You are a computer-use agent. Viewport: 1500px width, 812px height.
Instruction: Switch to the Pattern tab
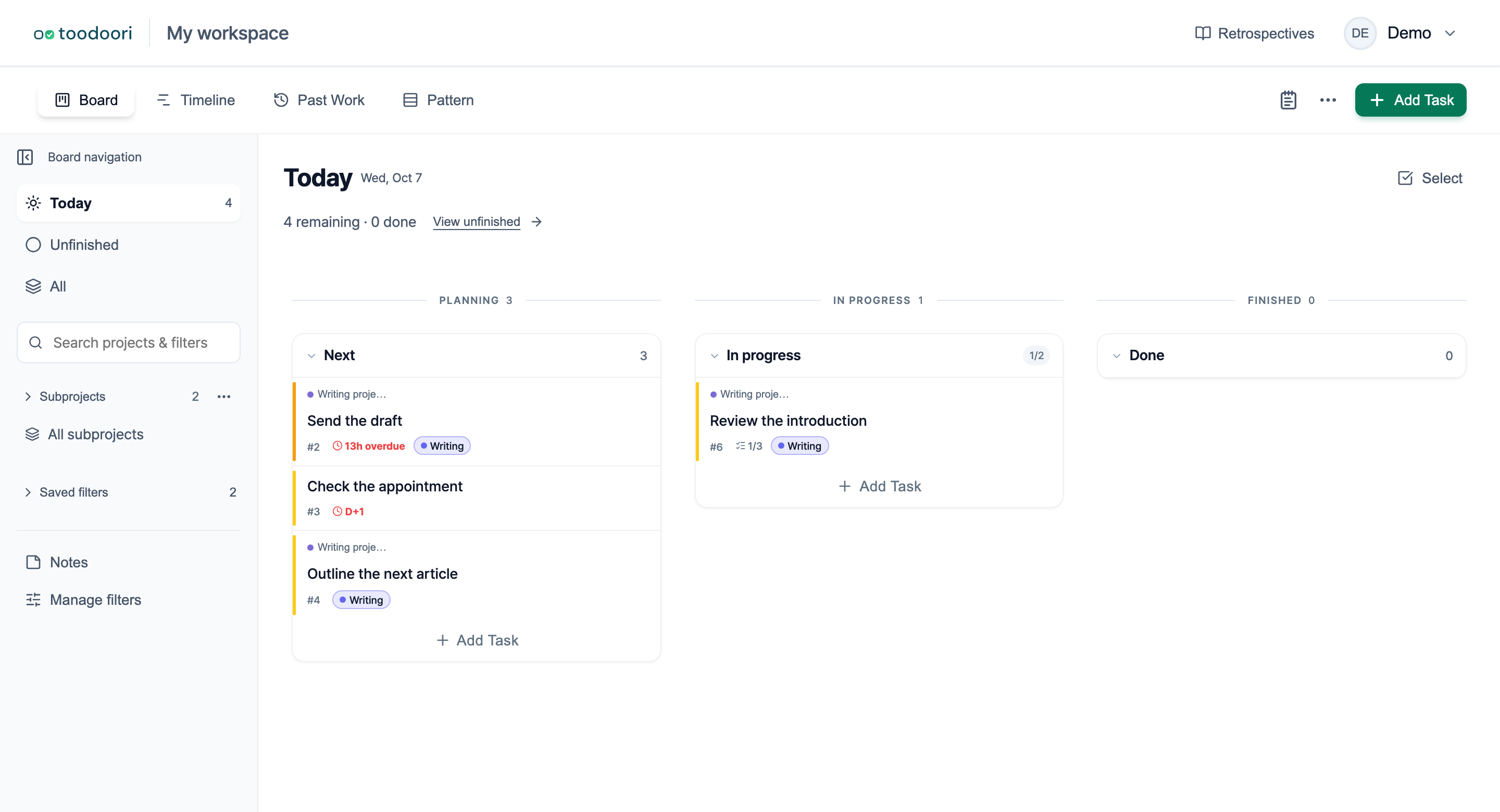439,100
